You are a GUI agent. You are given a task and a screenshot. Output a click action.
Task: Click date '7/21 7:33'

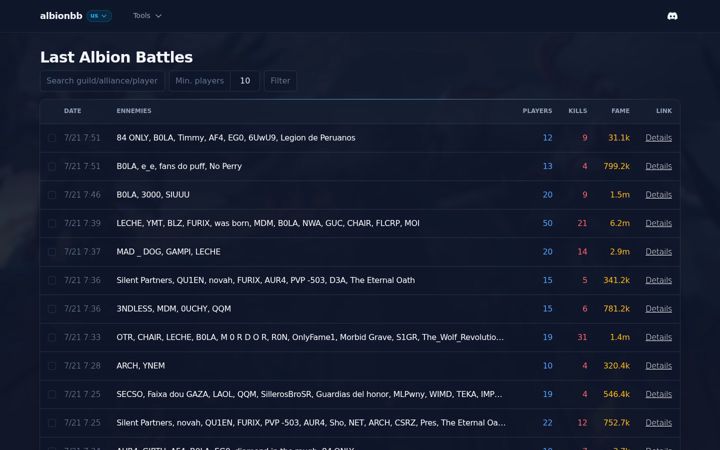pyautogui.click(x=82, y=337)
